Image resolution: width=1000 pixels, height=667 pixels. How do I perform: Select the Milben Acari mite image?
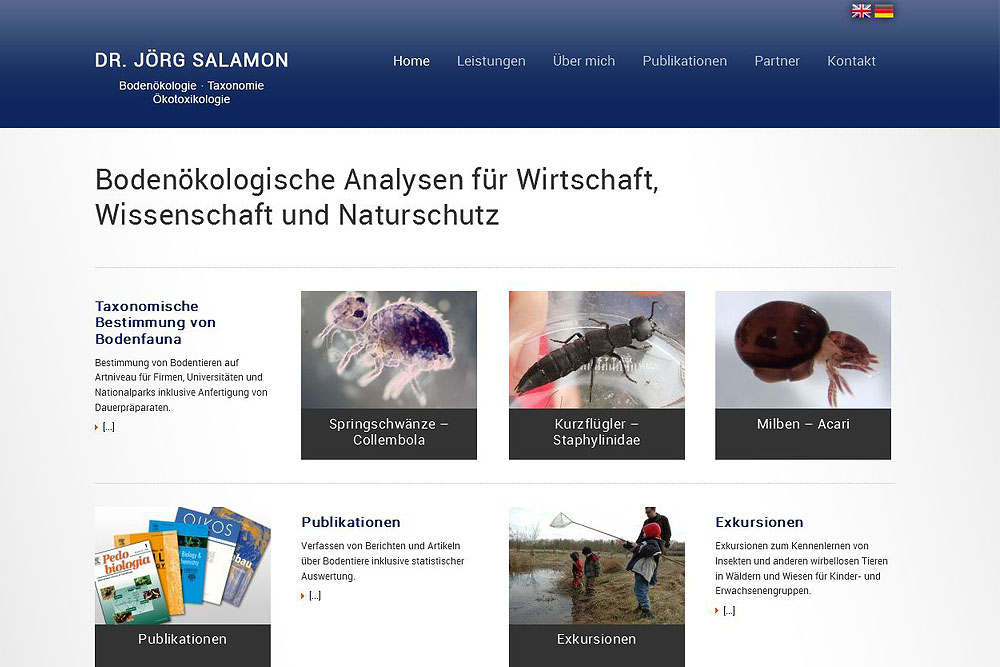[x=803, y=349]
